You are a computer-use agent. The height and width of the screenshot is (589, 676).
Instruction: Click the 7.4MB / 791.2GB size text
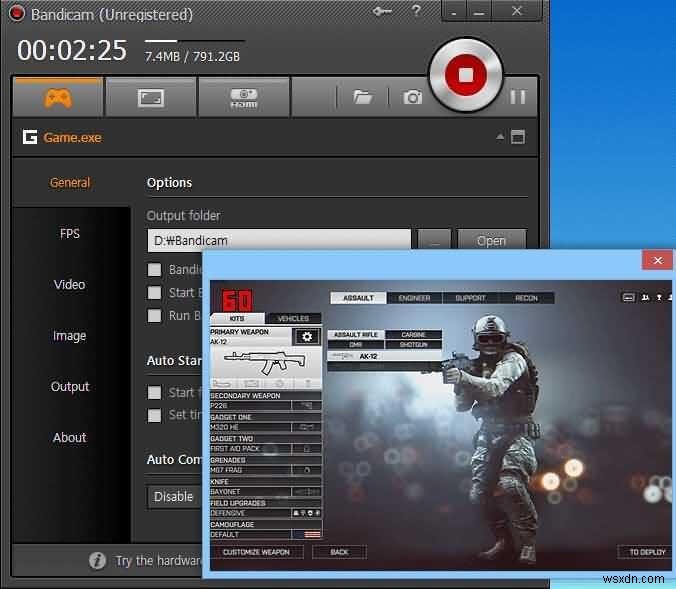[192, 56]
